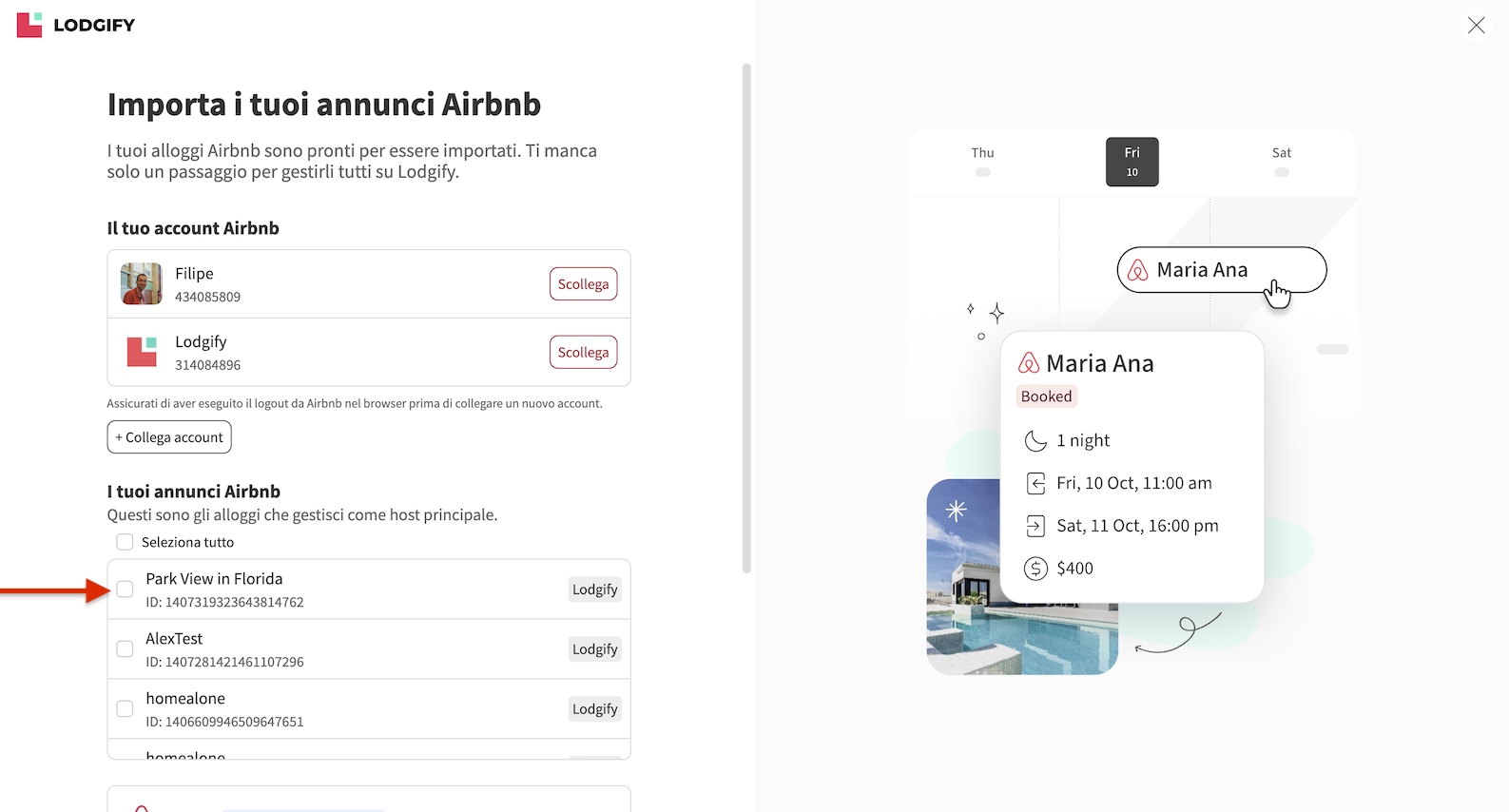1509x812 pixels.
Task: Click the Lodgify account logo icon
Action: coord(142,352)
